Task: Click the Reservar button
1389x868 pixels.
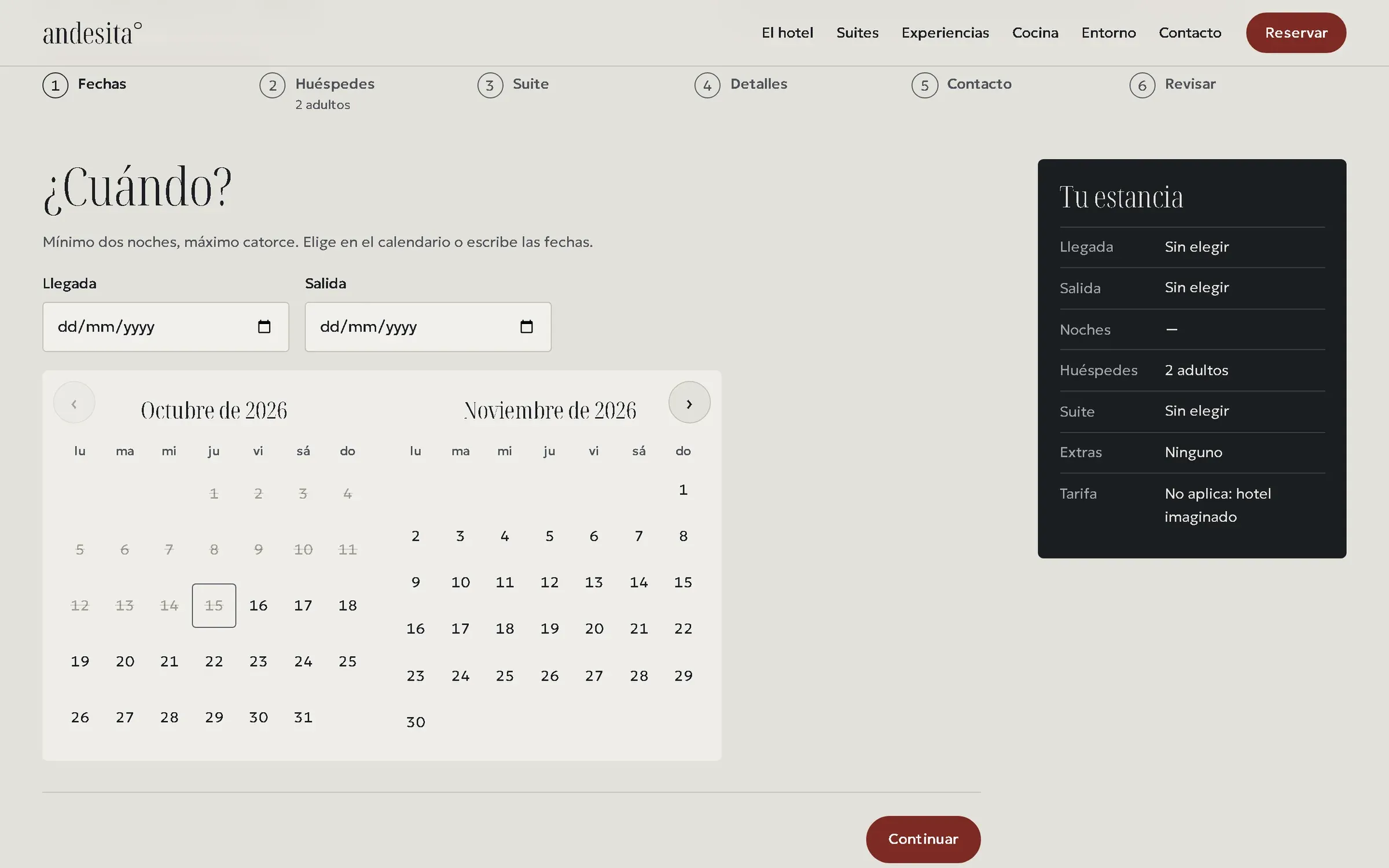Action: [x=1296, y=33]
